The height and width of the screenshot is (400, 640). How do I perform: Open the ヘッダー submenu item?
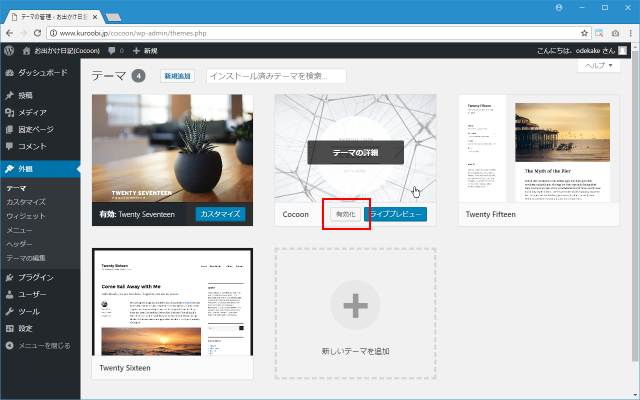point(19,244)
